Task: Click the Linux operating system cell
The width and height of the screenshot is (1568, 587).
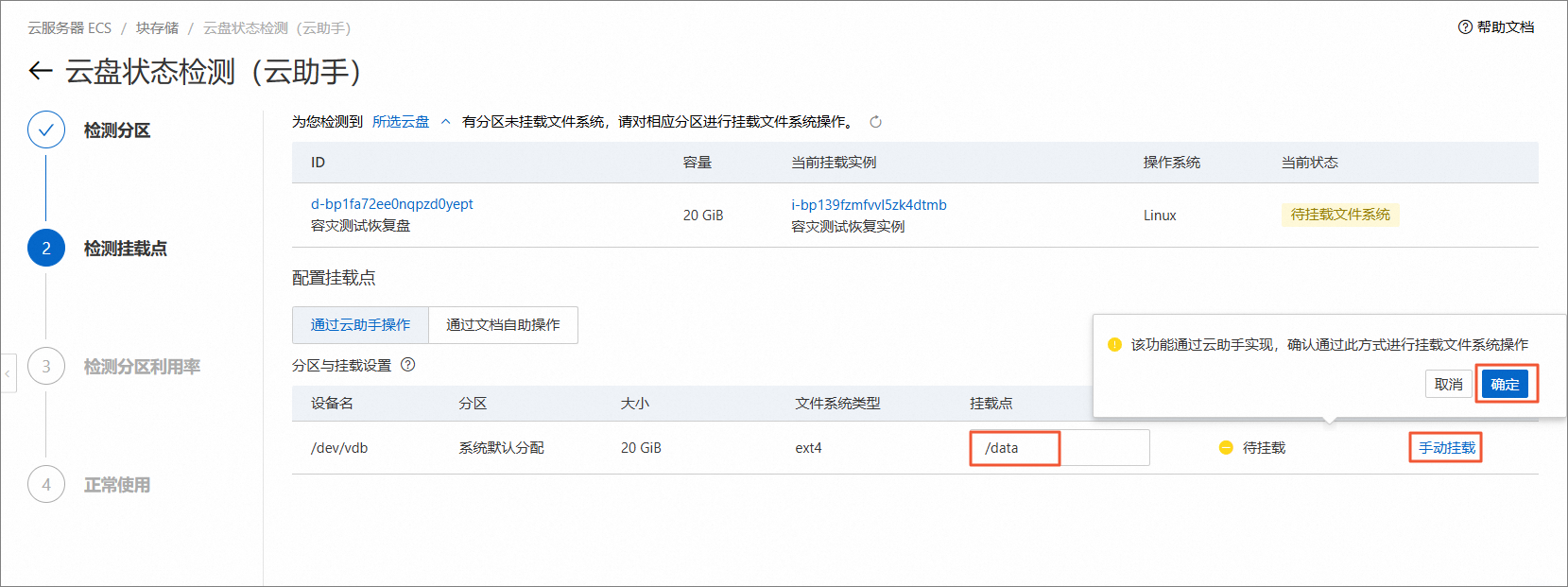Action: (x=1160, y=216)
